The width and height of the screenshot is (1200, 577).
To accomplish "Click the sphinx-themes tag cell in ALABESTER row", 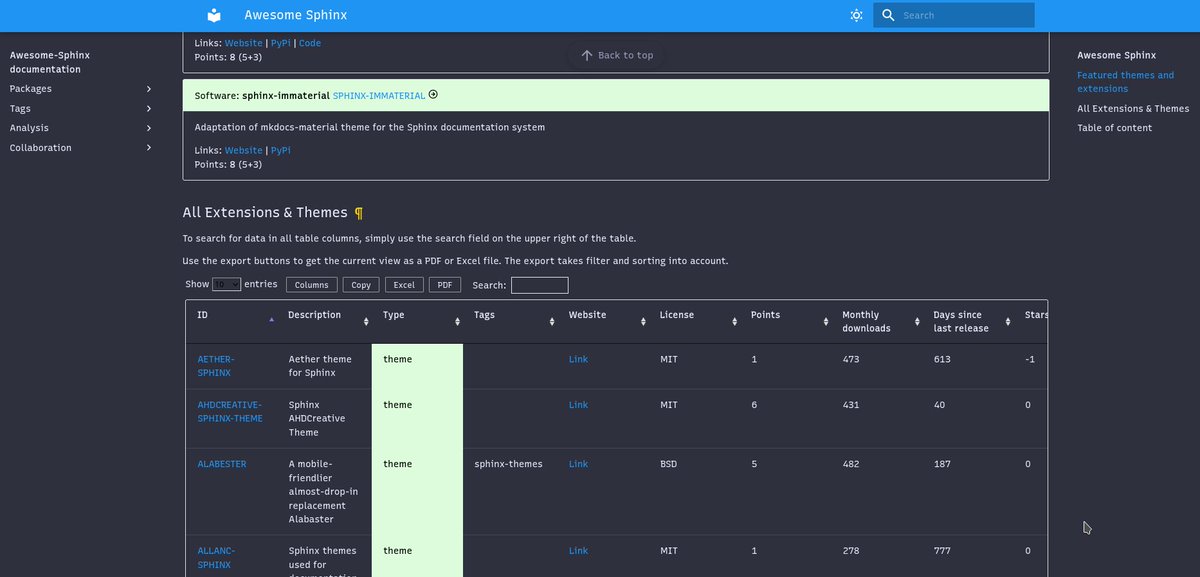I will 508,464.
